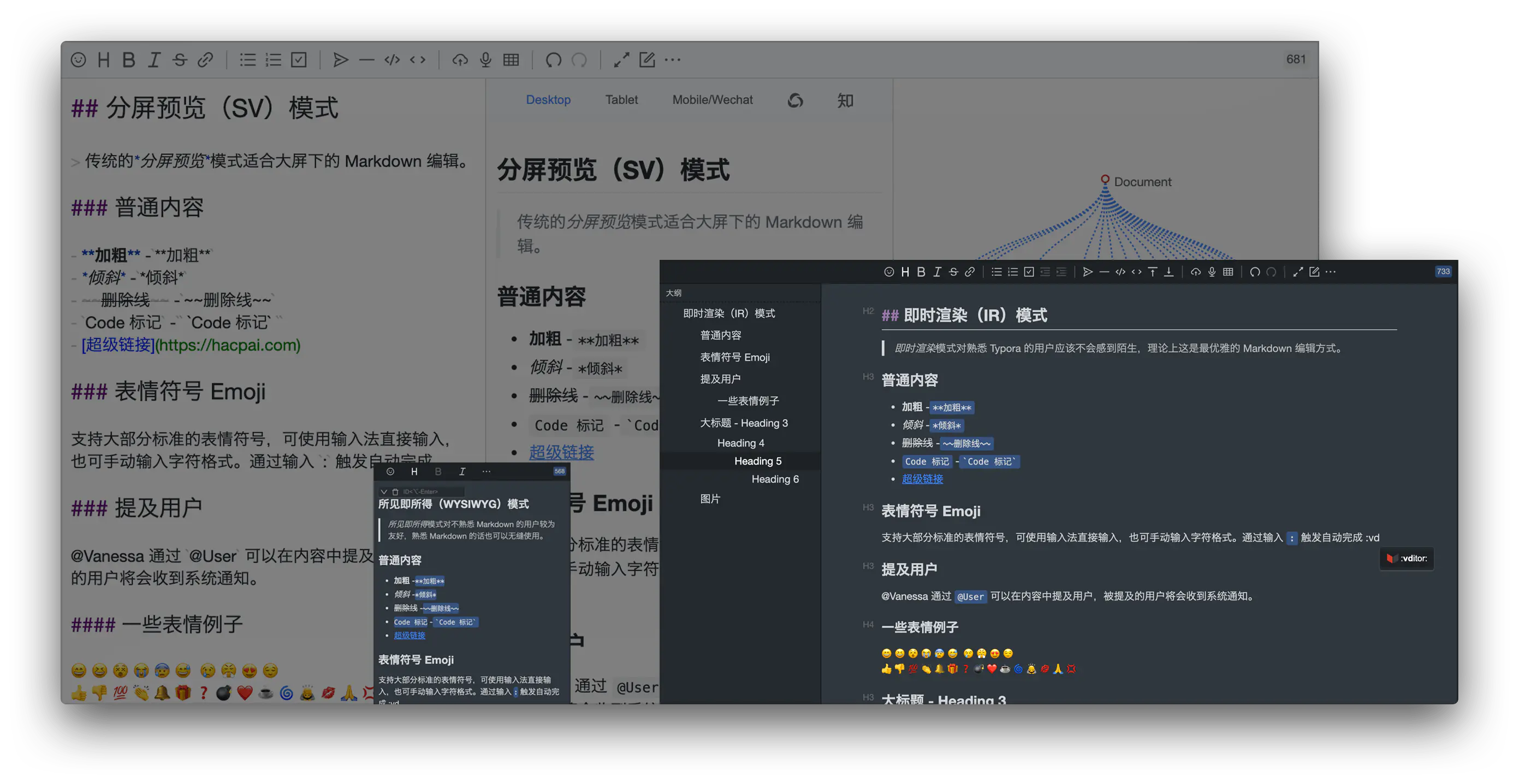The height and width of the screenshot is (784, 1519).
Task: Click the refresh-style icon beside Mobile/Wechat
Action: point(796,100)
